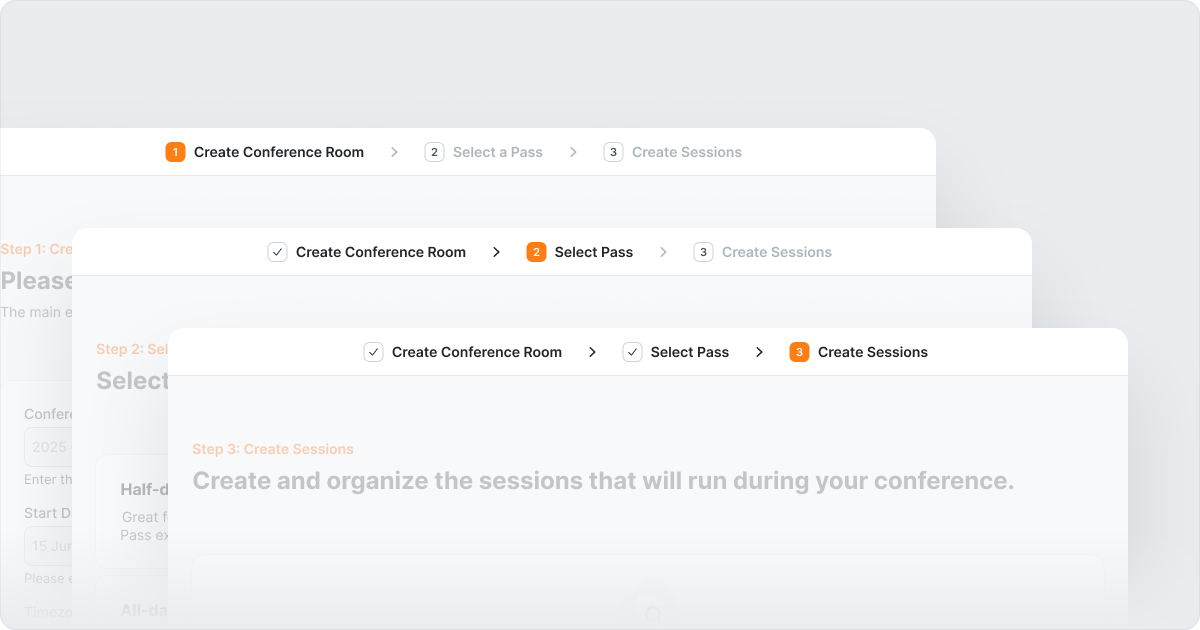
Task: Click chevron after 'Create Conference Room' in middle window
Action: (496, 252)
